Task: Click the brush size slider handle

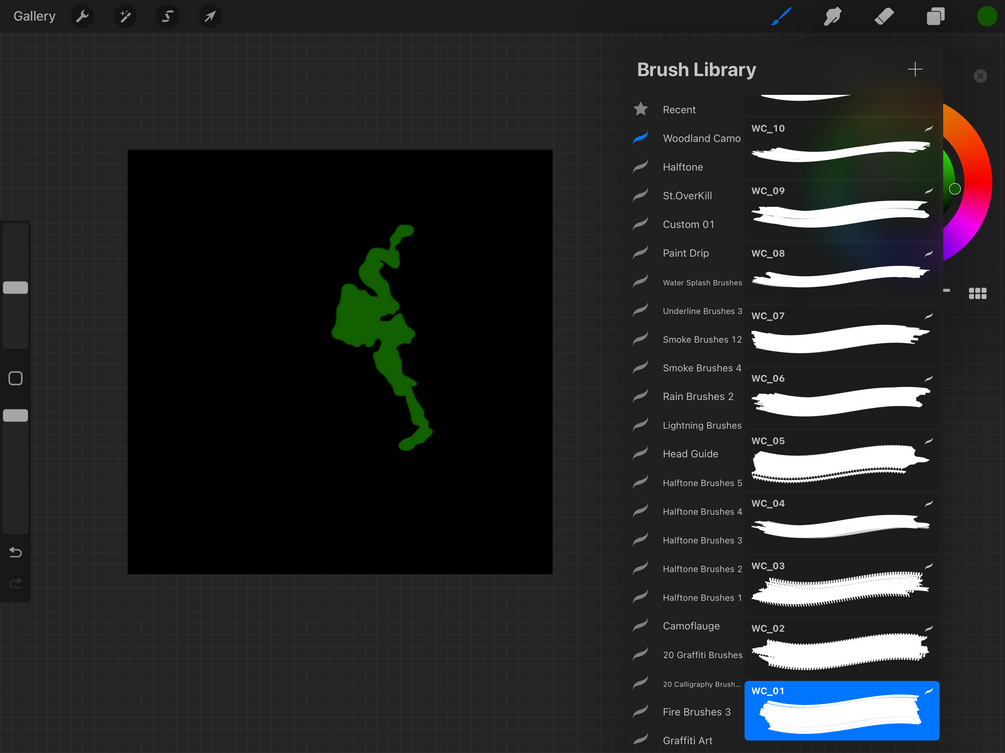Action: [x=15, y=288]
